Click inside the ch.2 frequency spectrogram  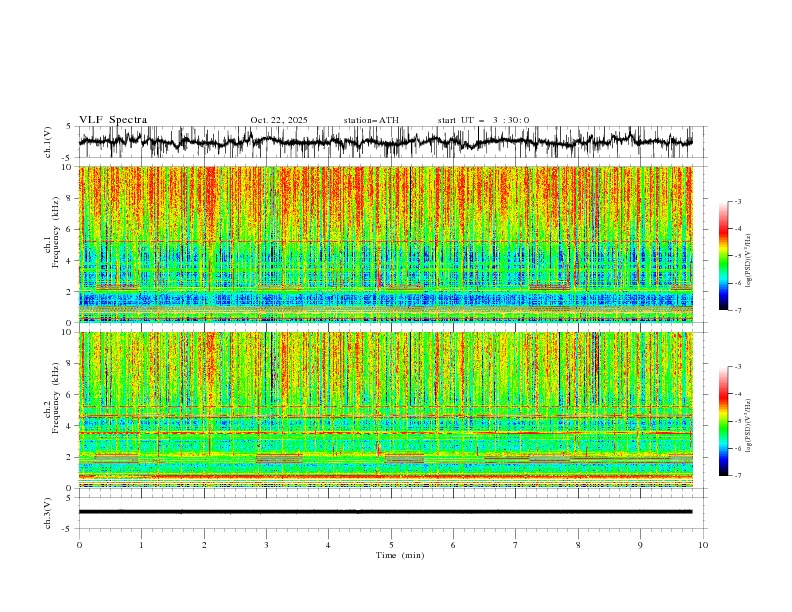(x=385, y=410)
